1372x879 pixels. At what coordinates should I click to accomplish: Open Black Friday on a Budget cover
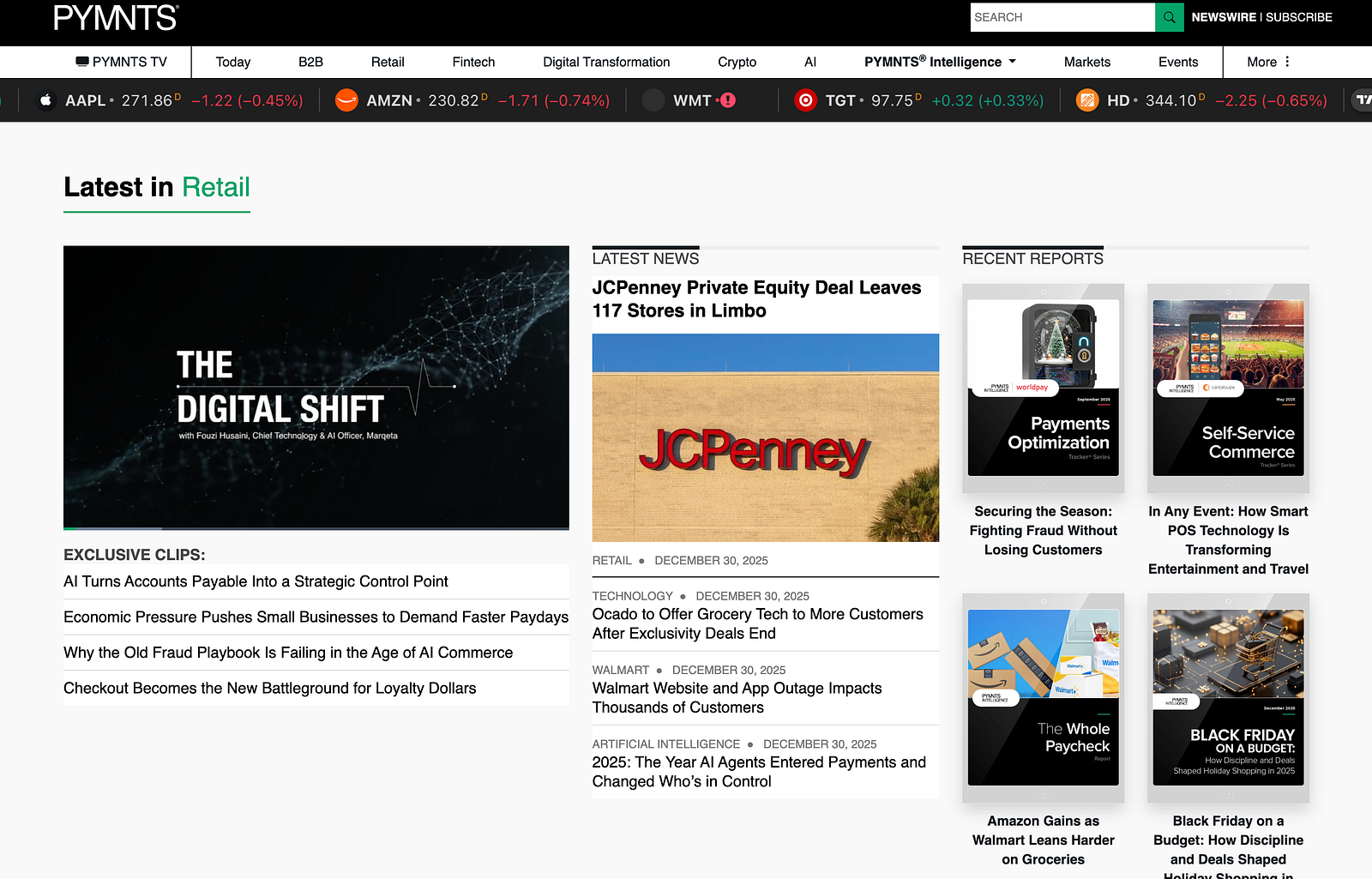point(1229,698)
